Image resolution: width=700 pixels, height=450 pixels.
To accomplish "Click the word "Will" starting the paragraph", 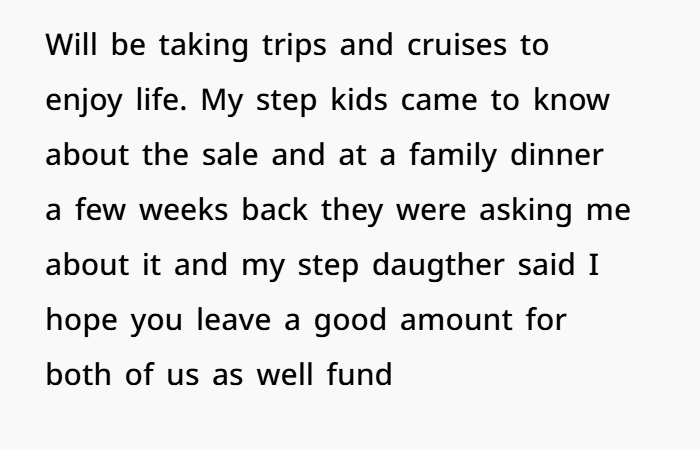I will (68, 48).
